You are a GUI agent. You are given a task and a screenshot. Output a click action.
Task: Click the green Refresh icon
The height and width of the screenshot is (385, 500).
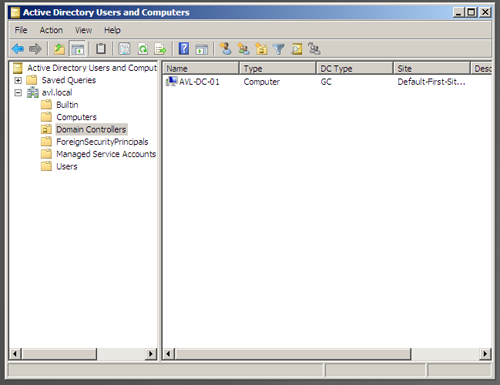(x=143, y=49)
